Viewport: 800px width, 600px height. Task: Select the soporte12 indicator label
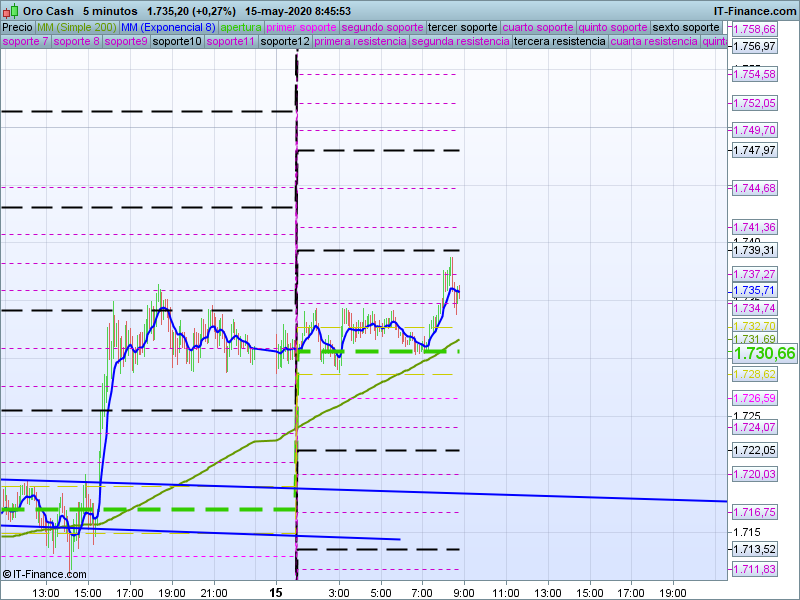point(284,42)
